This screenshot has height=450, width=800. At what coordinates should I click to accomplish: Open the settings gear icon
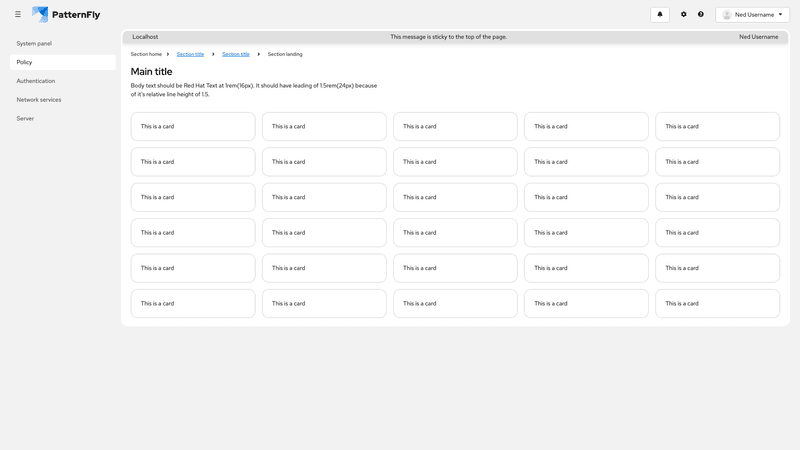[684, 14]
